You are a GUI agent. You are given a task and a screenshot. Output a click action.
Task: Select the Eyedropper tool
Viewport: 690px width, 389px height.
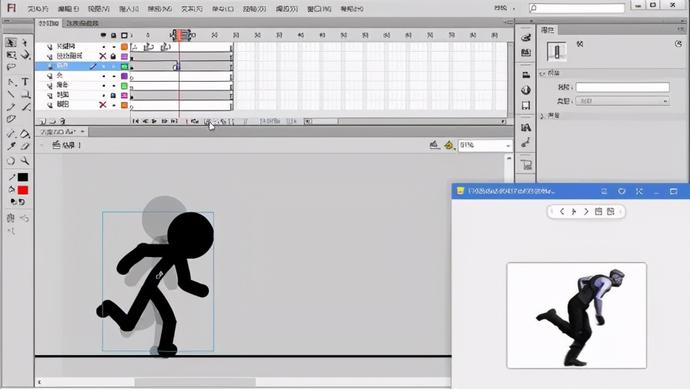pyautogui.click(x=11, y=146)
